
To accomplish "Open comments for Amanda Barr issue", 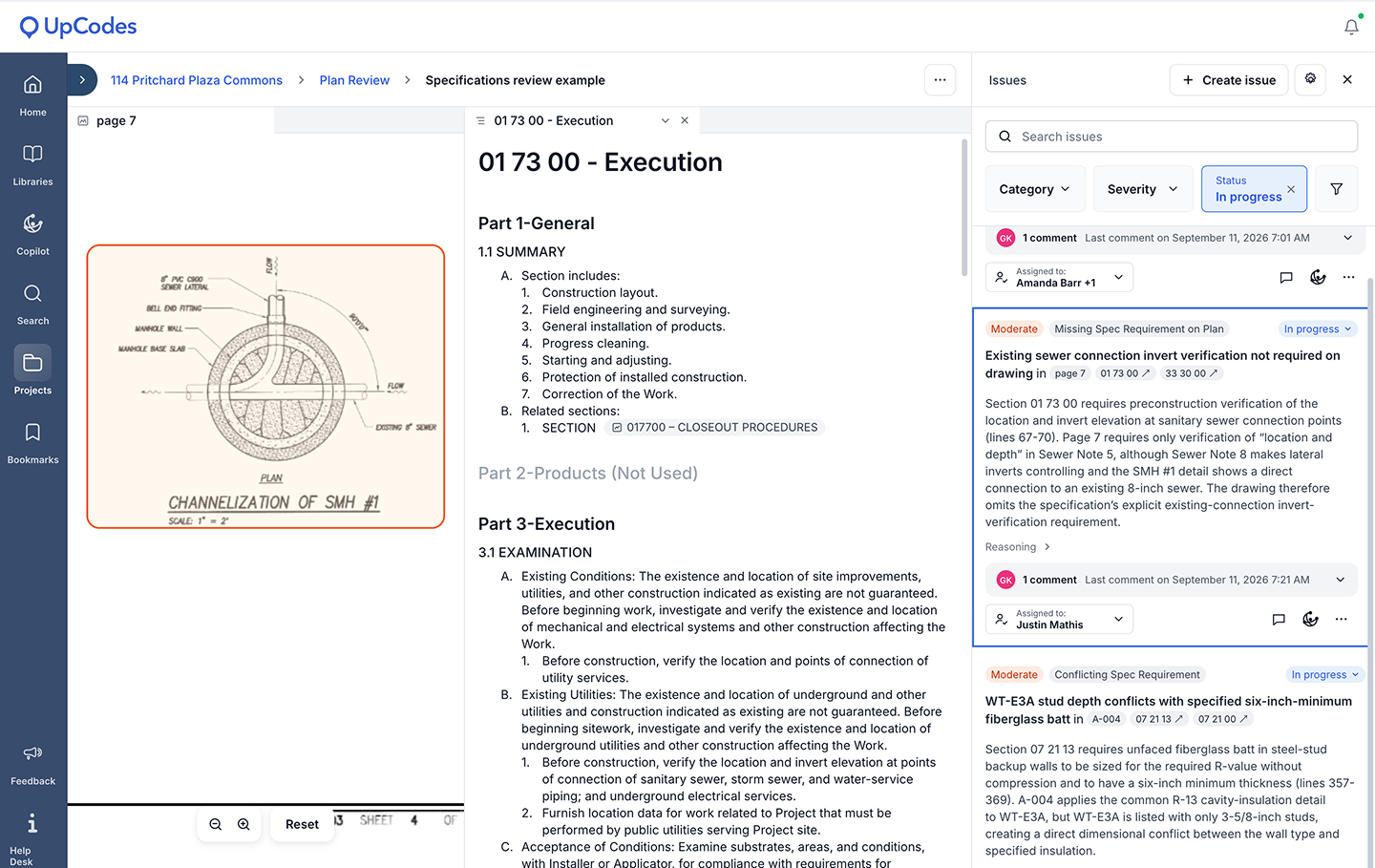I will click(1286, 277).
